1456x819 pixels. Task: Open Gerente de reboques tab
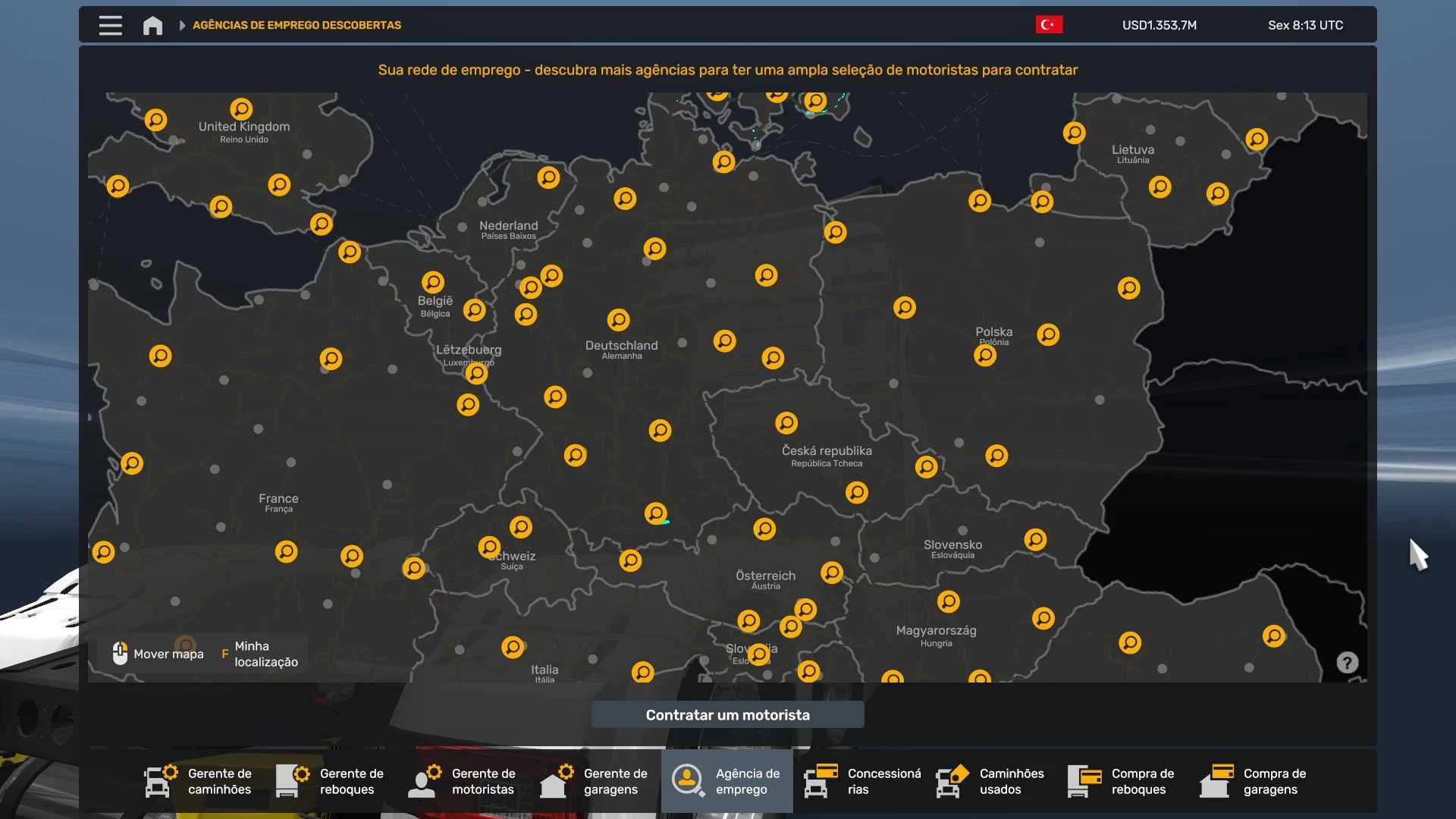331,781
